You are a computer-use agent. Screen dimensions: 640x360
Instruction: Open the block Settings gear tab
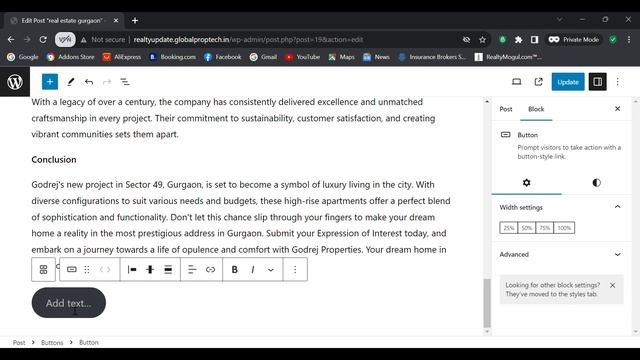click(x=527, y=182)
